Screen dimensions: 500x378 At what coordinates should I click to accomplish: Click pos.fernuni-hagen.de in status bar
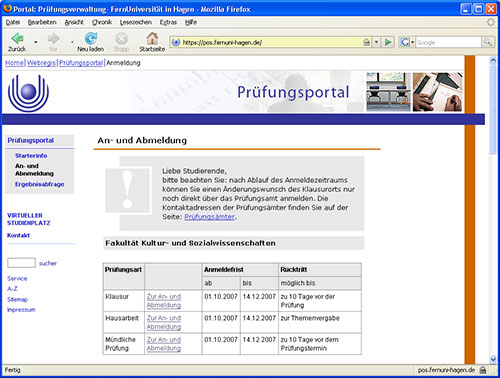pyautogui.click(x=446, y=370)
